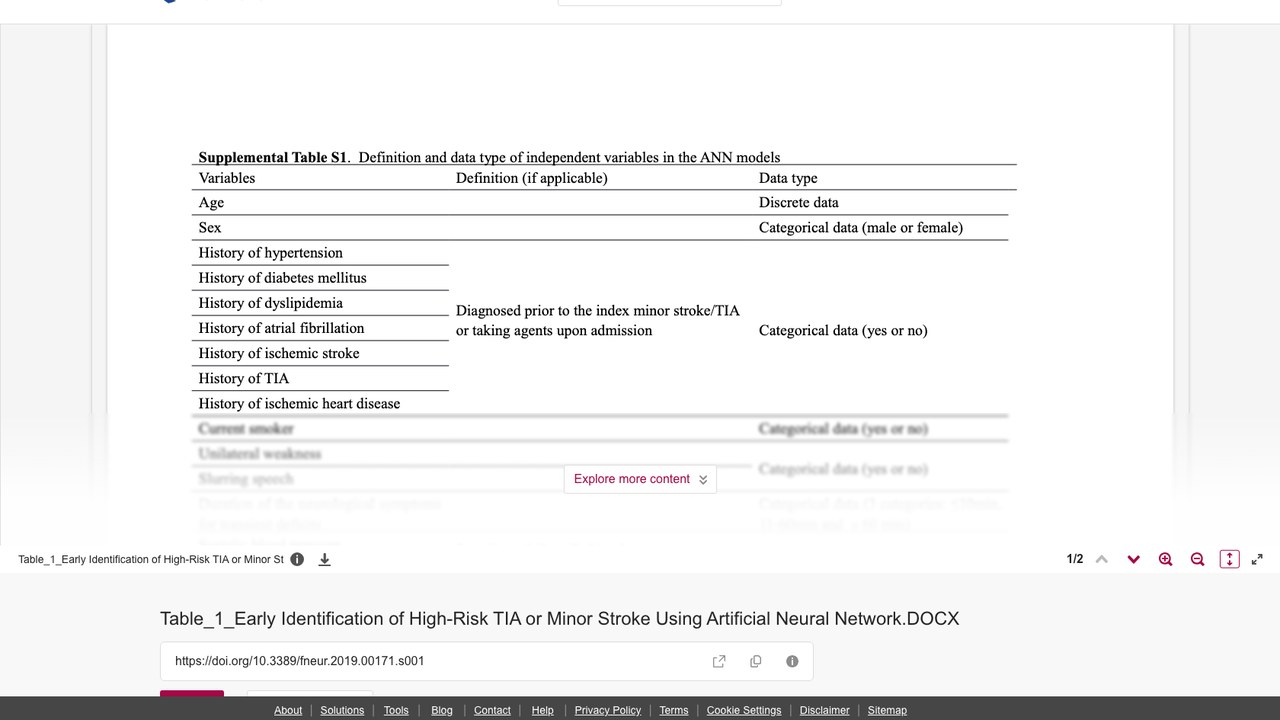Click the page indicator 1/2
The width and height of the screenshot is (1280, 720).
(1075, 559)
